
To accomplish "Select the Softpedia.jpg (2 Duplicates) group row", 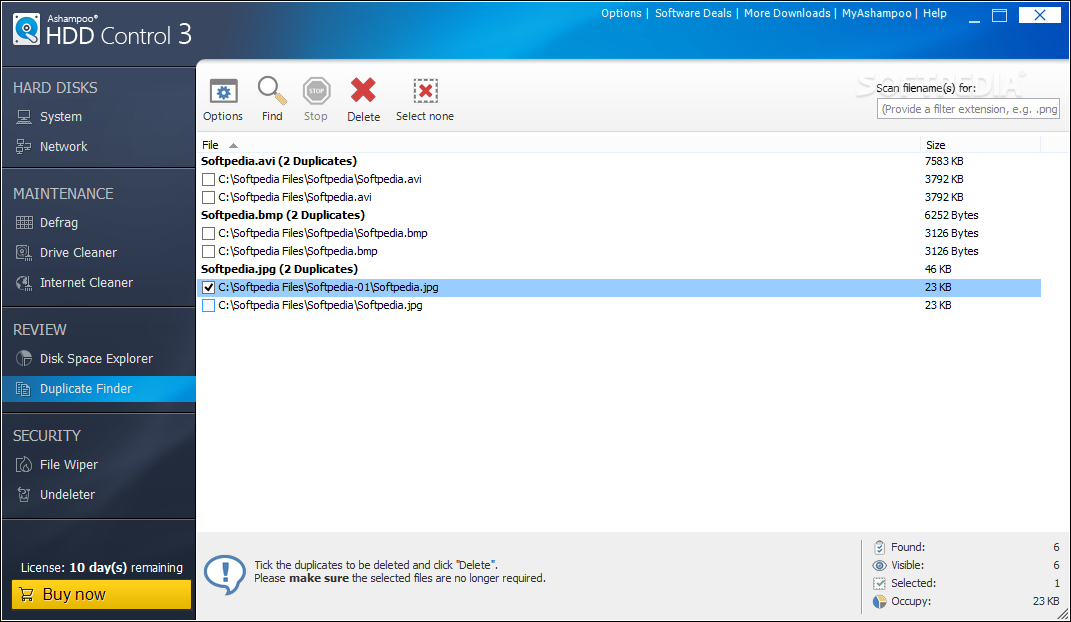I will tap(620, 269).
